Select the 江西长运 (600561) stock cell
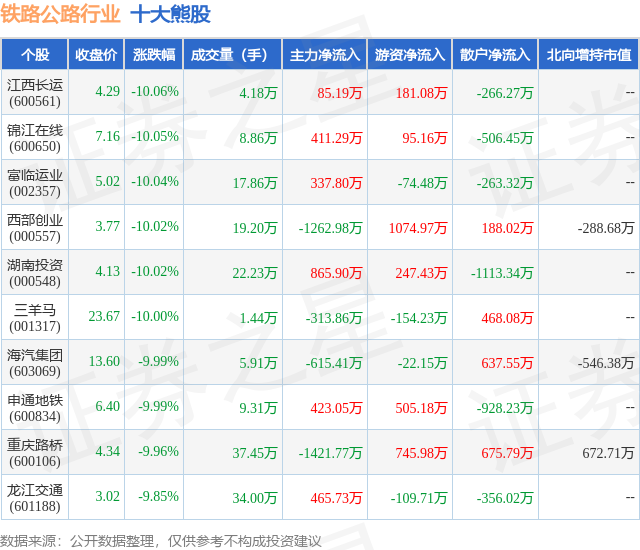The image size is (640, 550). coord(35,93)
